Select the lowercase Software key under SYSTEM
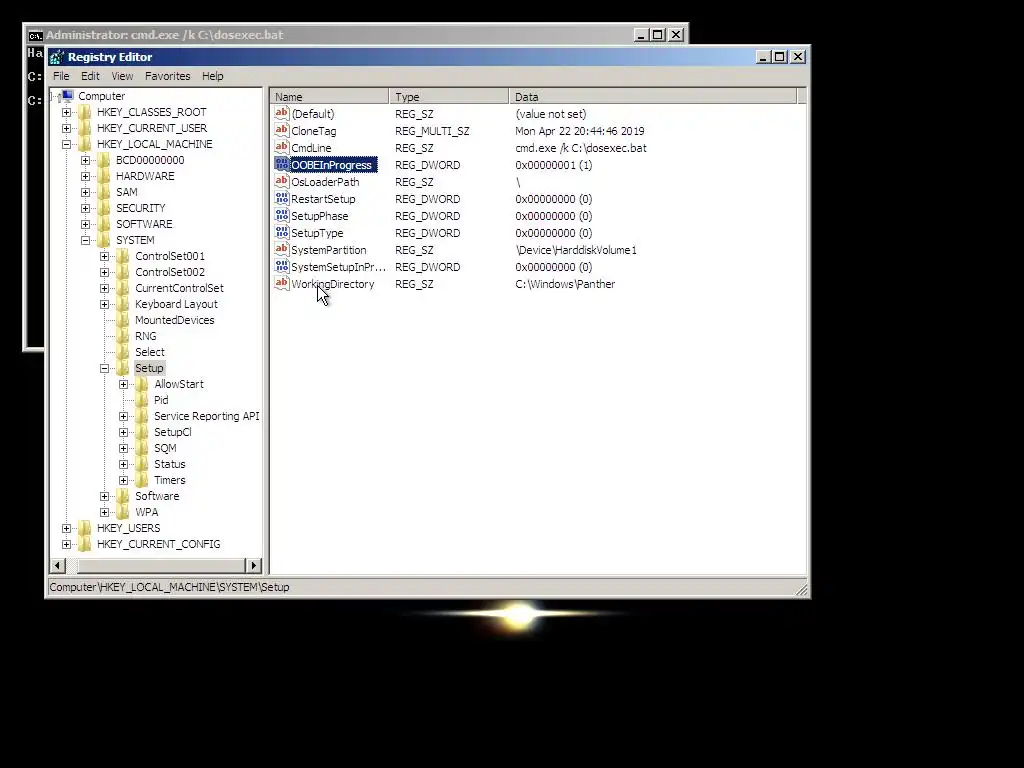Image resolution: width=1024 pixels, height=768 pixels. pyautogui.click(x=157, y=496)
